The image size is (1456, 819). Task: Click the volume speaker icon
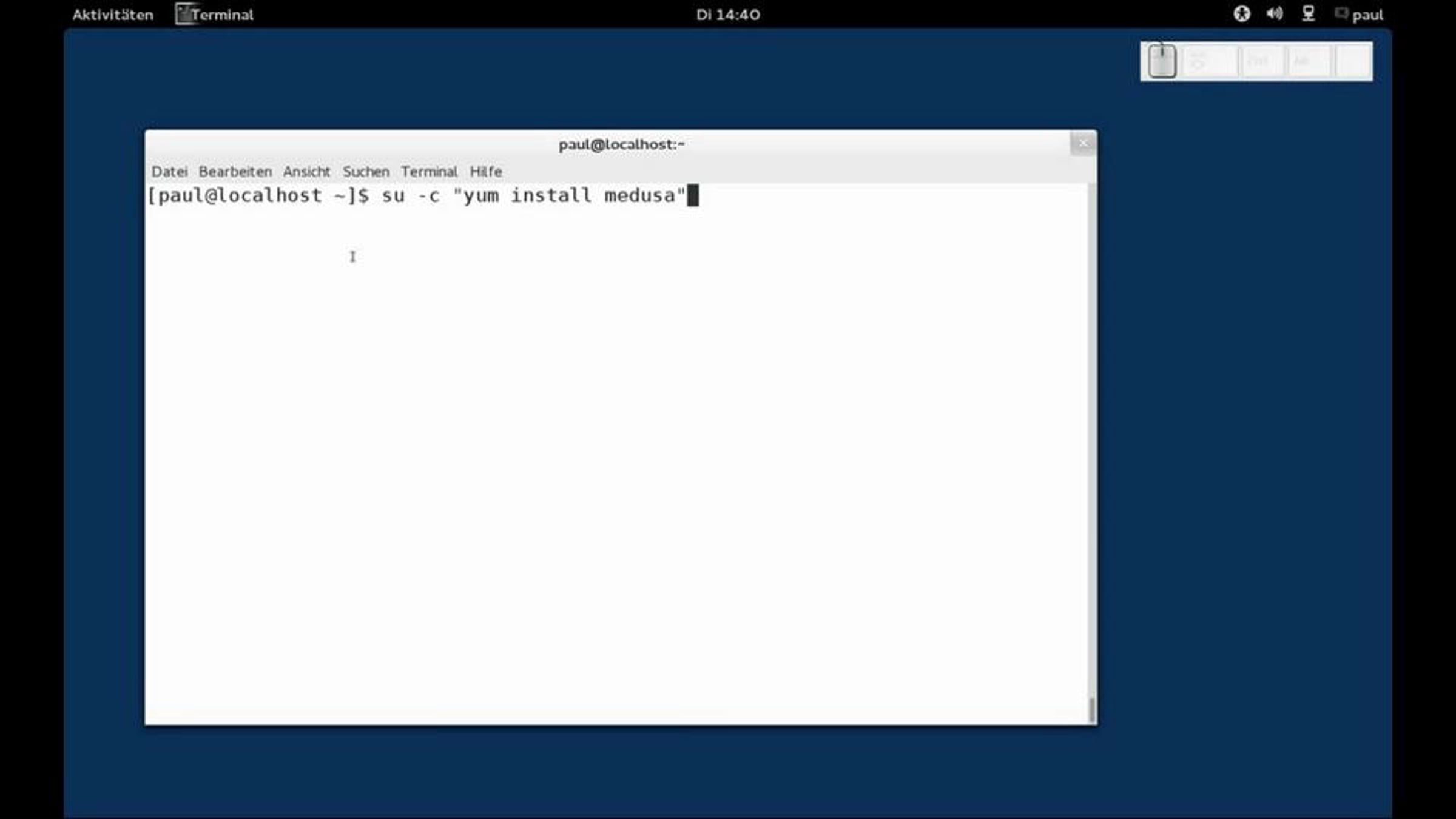[x=1274, y=14]
